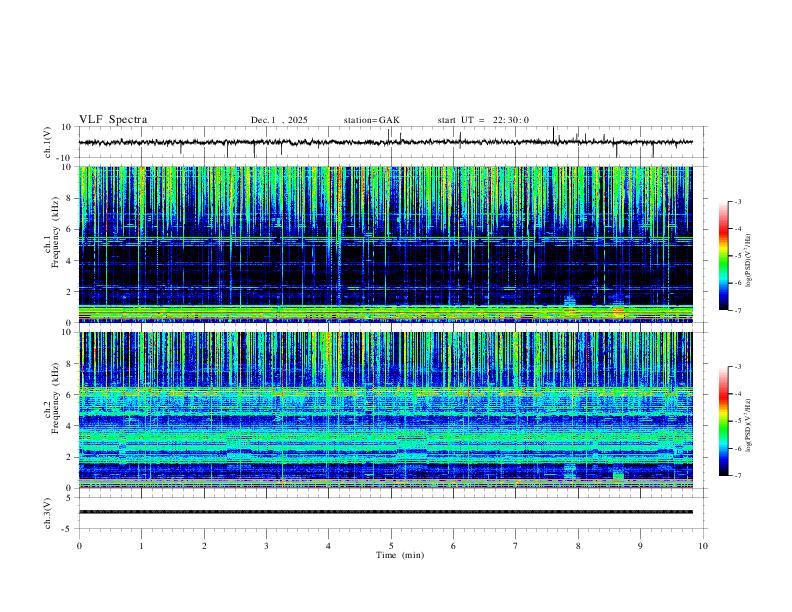Click the time axis tick label '0'
This screenshot has height=612, width=792.
79,546
